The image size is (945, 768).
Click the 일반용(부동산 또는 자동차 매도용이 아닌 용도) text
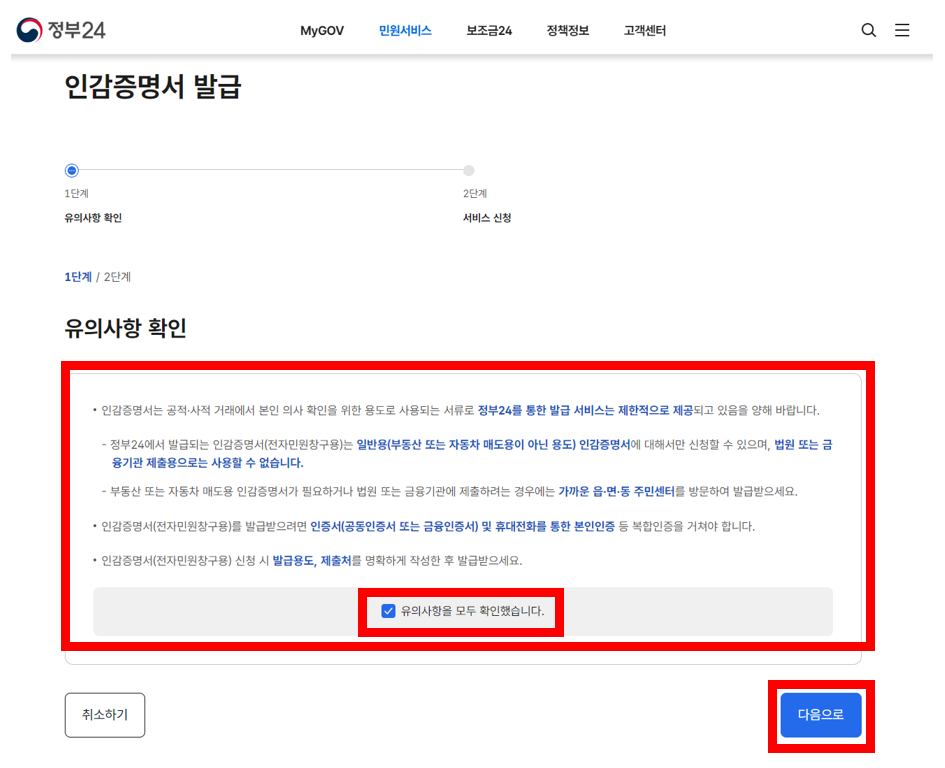[466, 445]
